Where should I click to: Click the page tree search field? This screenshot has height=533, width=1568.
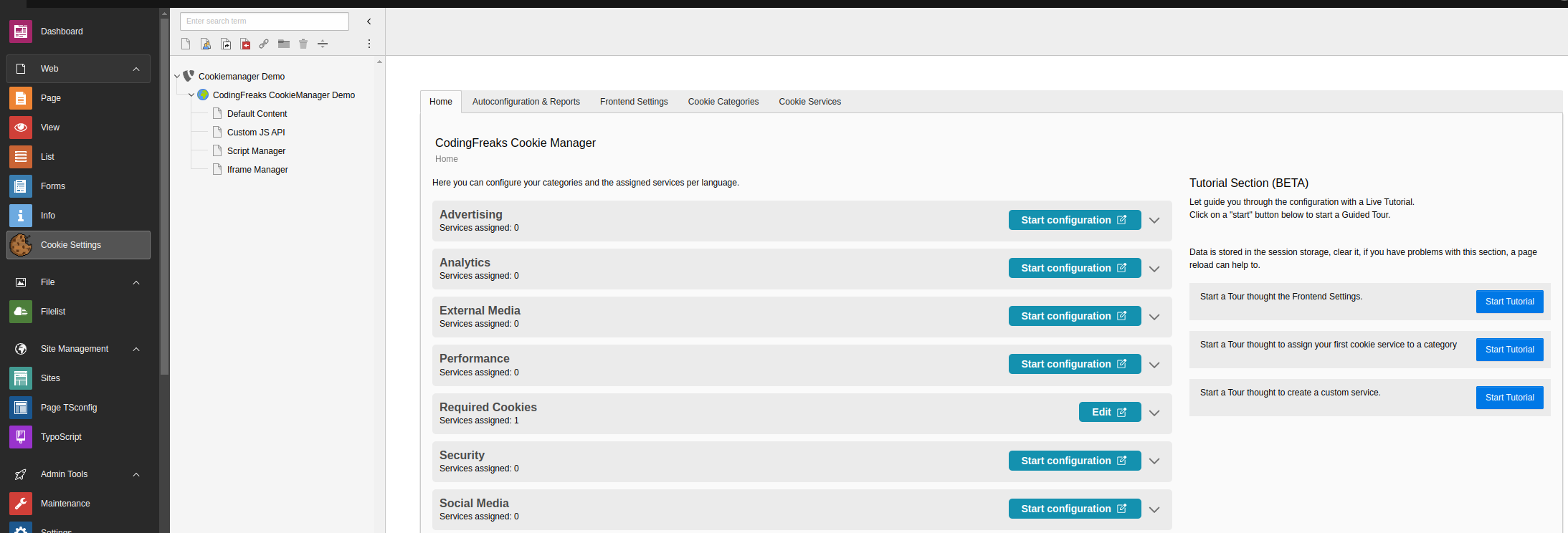click(x=264, y=21)
